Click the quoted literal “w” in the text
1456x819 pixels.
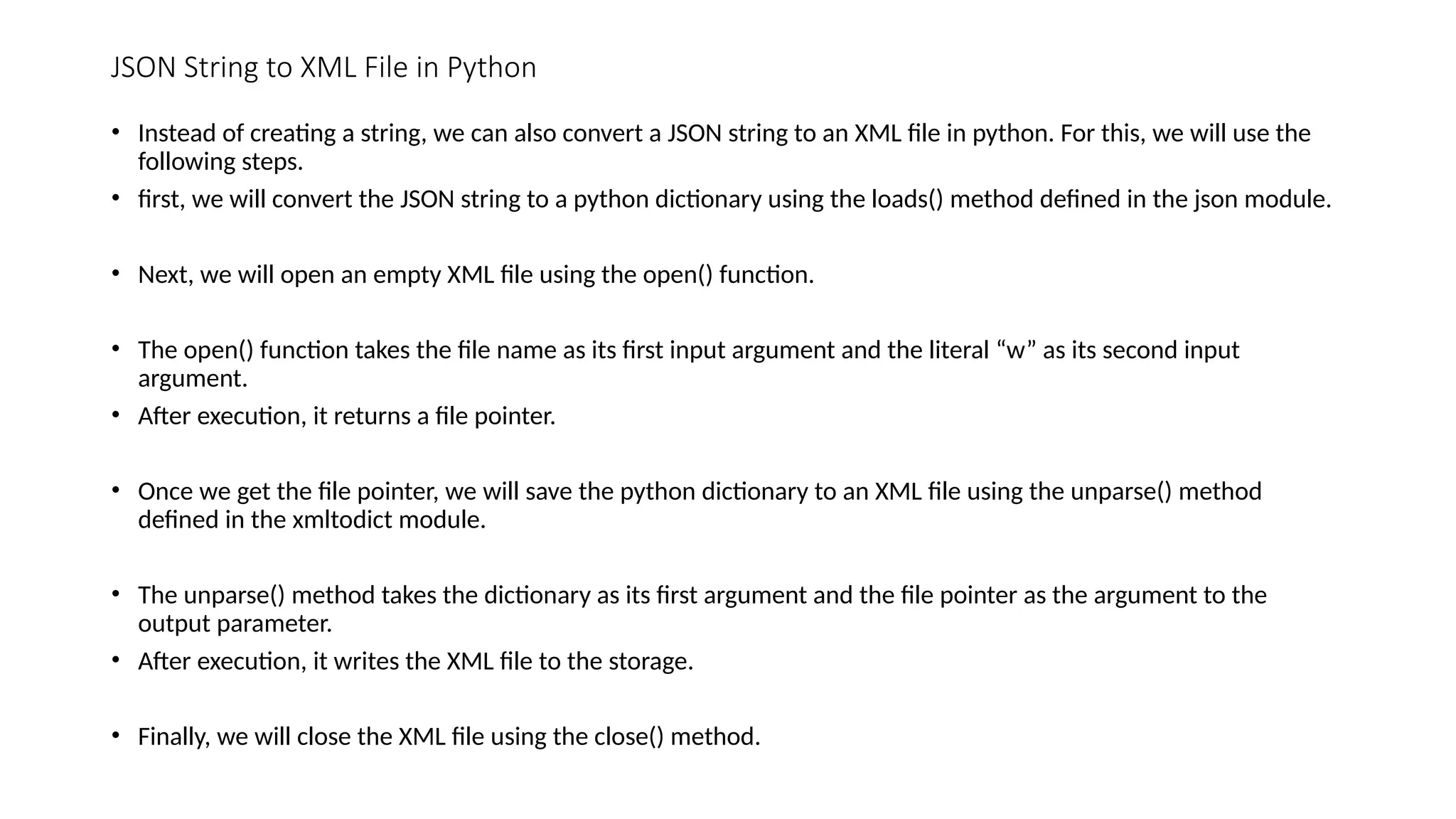[1016, 350]
